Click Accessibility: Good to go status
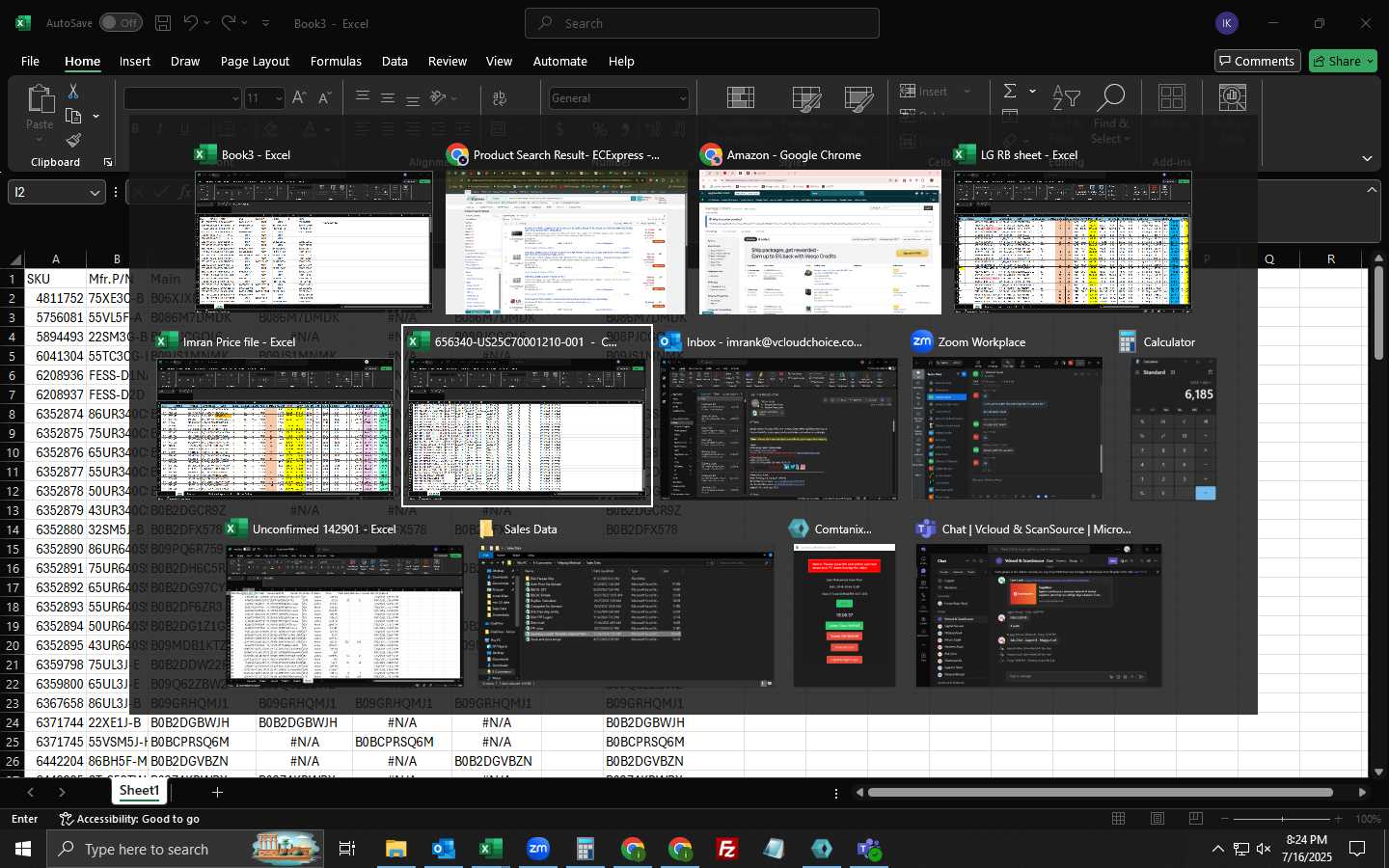Image resolution: width=1389 pixels, height=868 pixels. coord(129,819)
